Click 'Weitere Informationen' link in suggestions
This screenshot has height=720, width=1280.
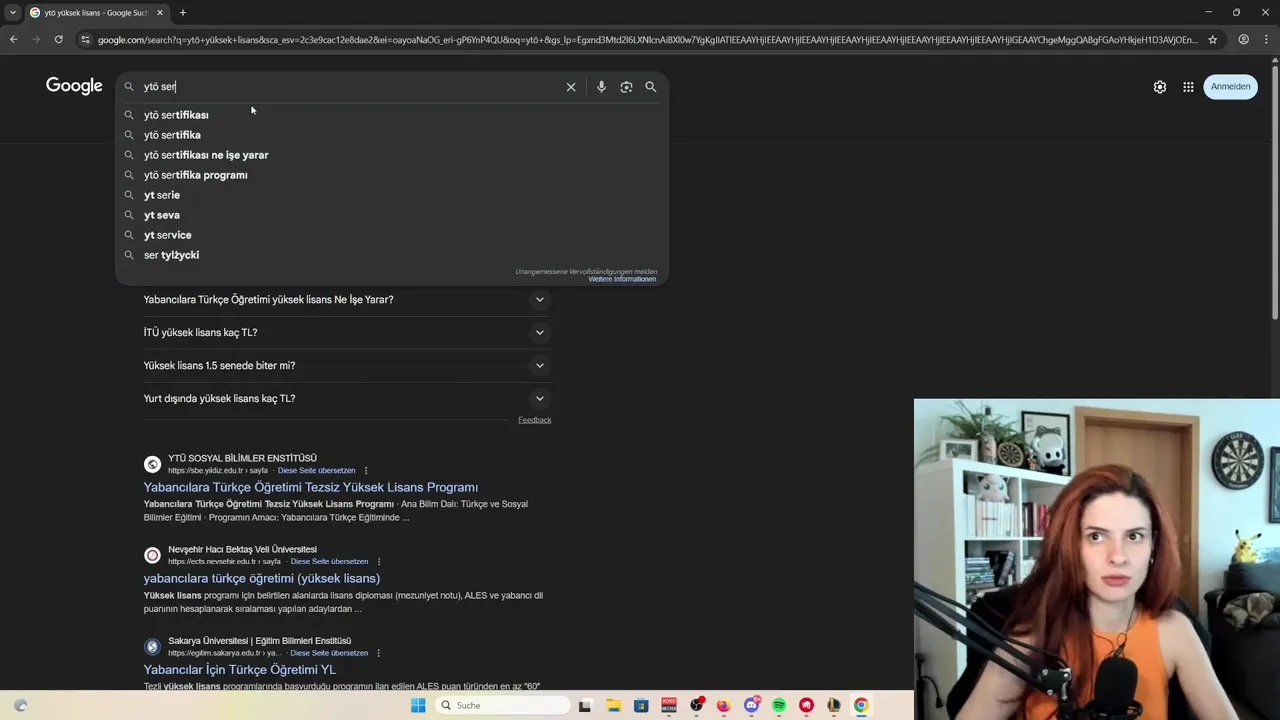pyautogui.click(x=622, y=279)
